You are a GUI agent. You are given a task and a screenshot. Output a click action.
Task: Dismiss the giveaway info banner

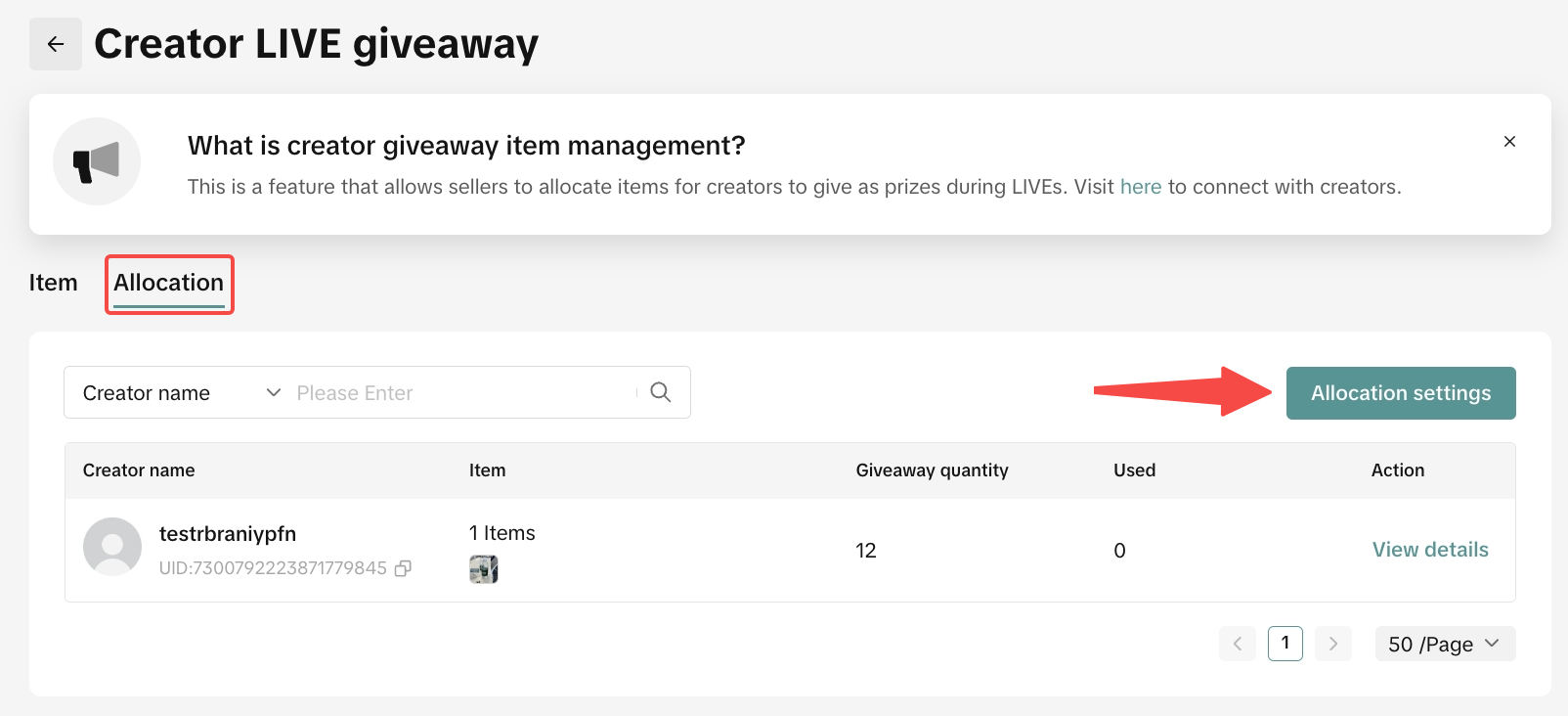1509,142
